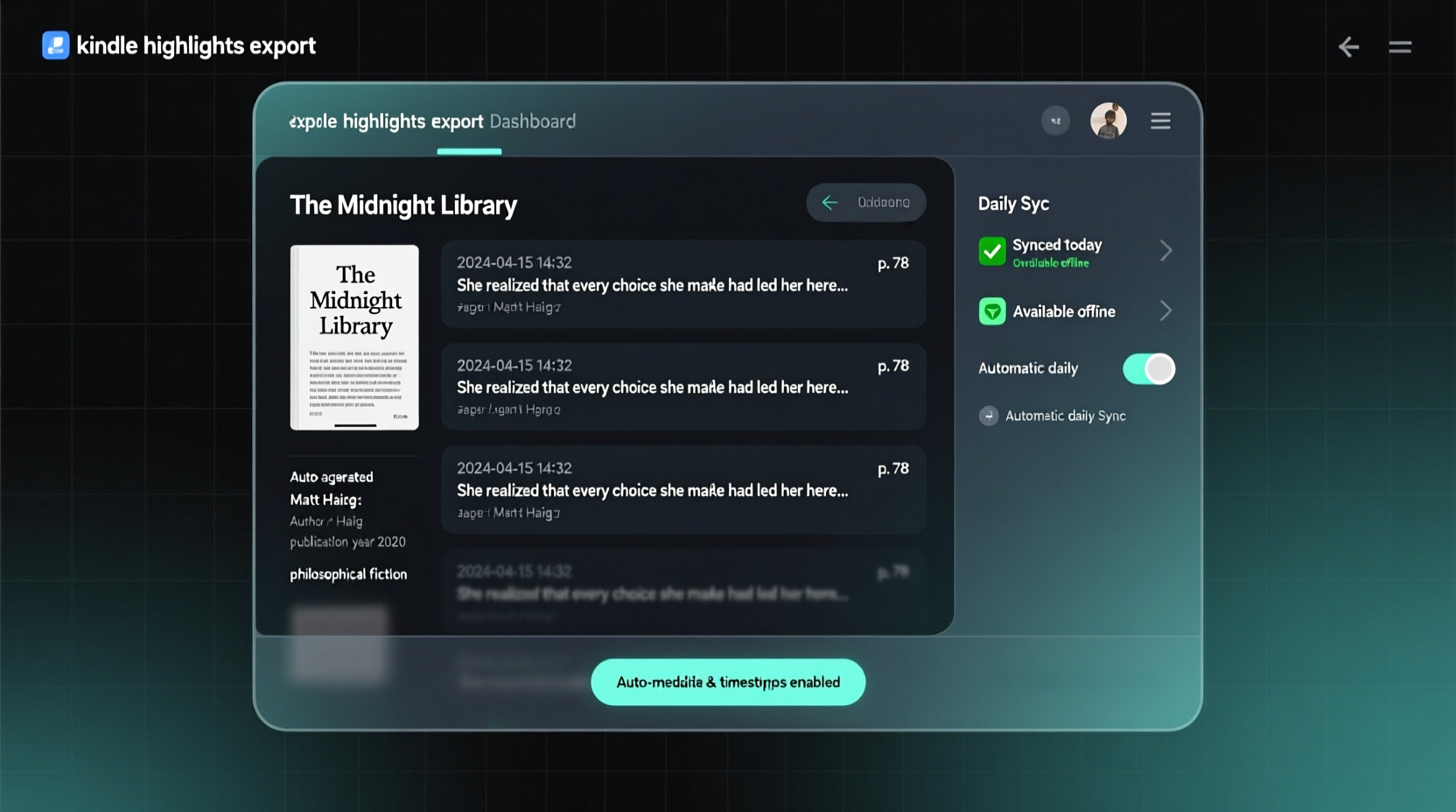Toggle the Automatic daily switch

1149,368
